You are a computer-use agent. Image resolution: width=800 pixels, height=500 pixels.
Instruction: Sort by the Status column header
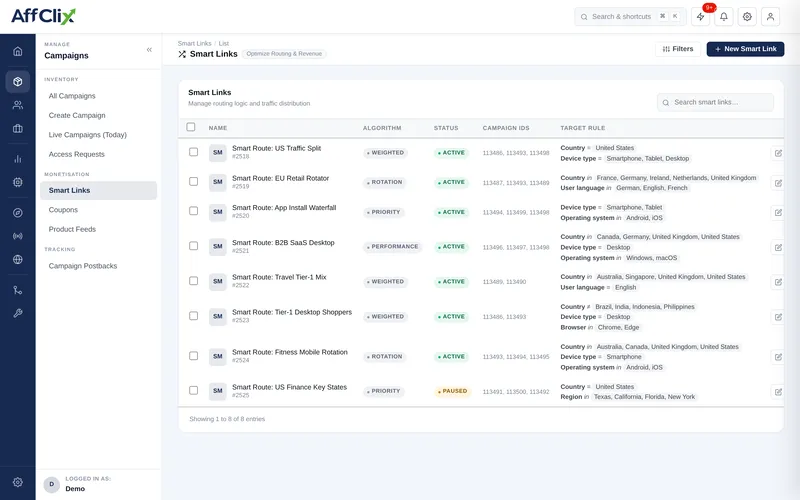446,128
